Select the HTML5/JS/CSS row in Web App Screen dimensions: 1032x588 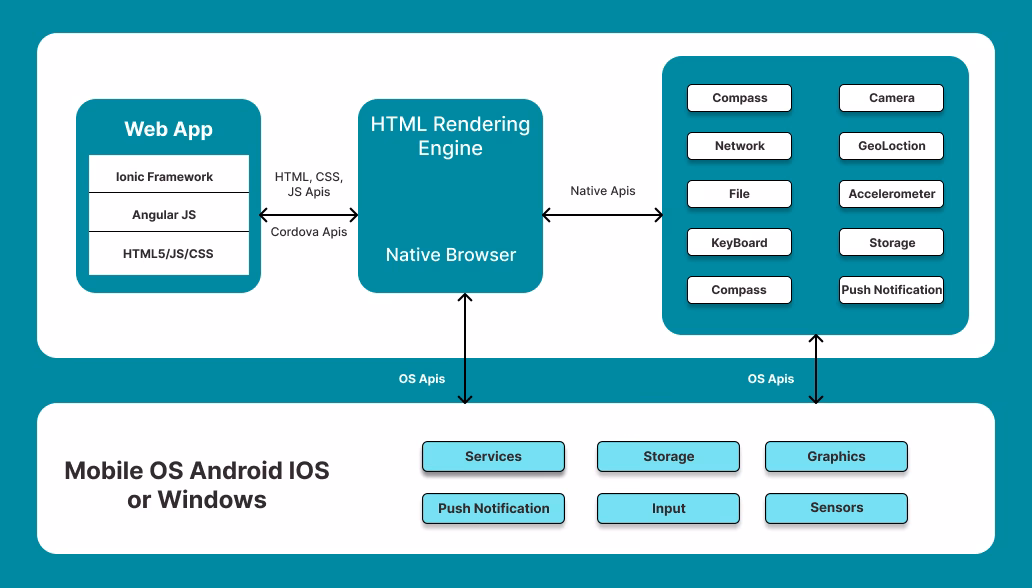(x=168, y=253)
